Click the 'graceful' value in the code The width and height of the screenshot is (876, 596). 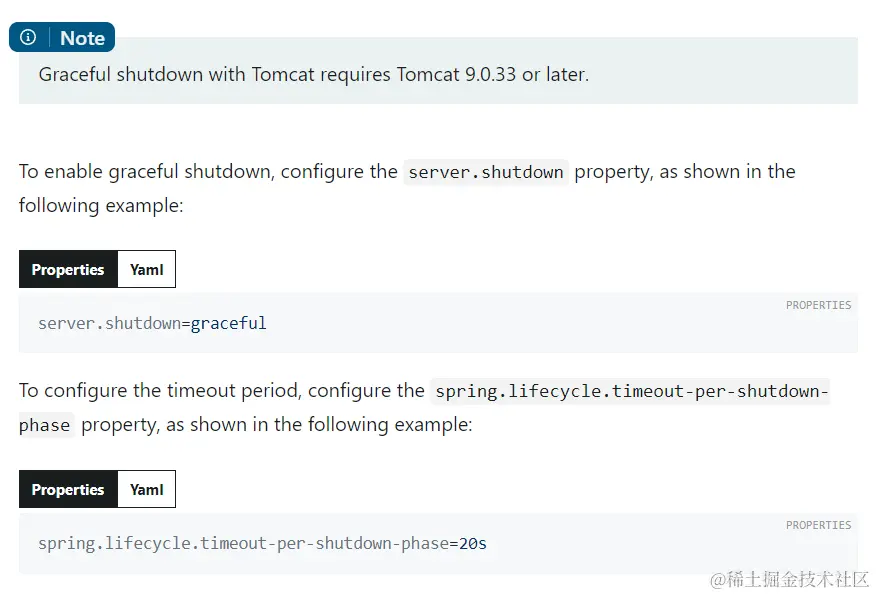pyautogui.click(x=229, y=323)
